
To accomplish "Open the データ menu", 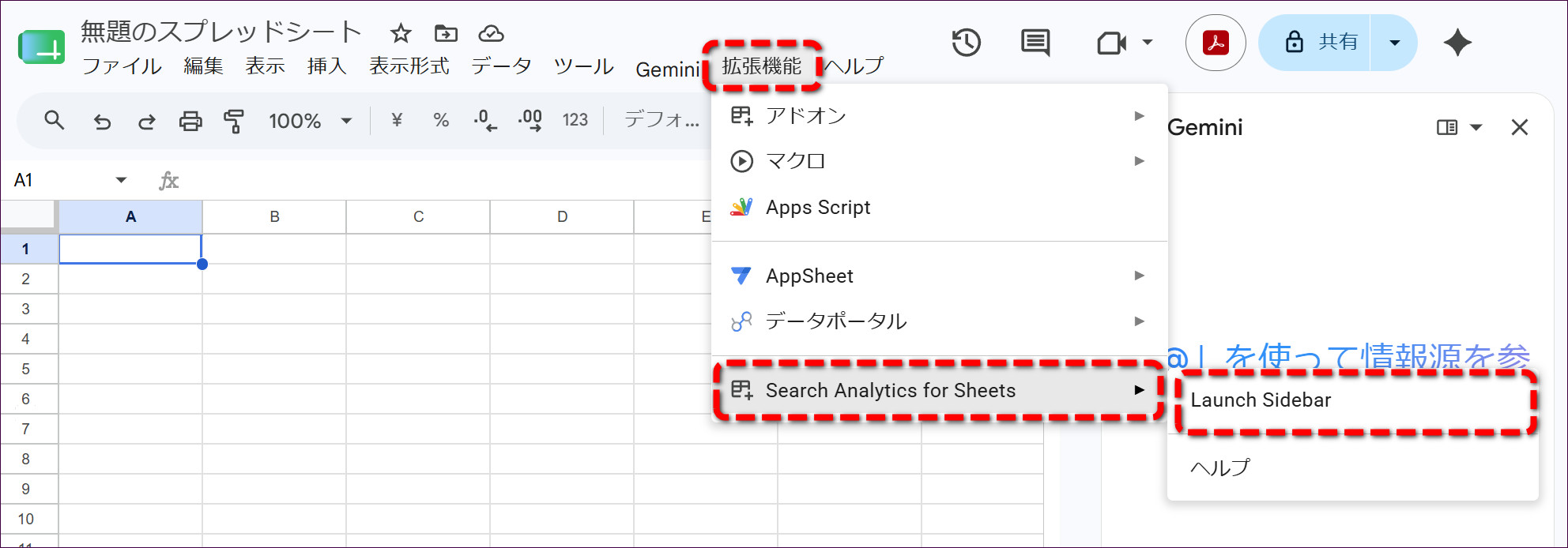I will [501, 66].
